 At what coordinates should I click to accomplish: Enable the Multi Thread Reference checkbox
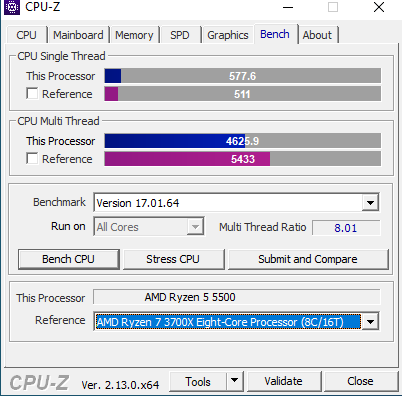coord(32,158)
